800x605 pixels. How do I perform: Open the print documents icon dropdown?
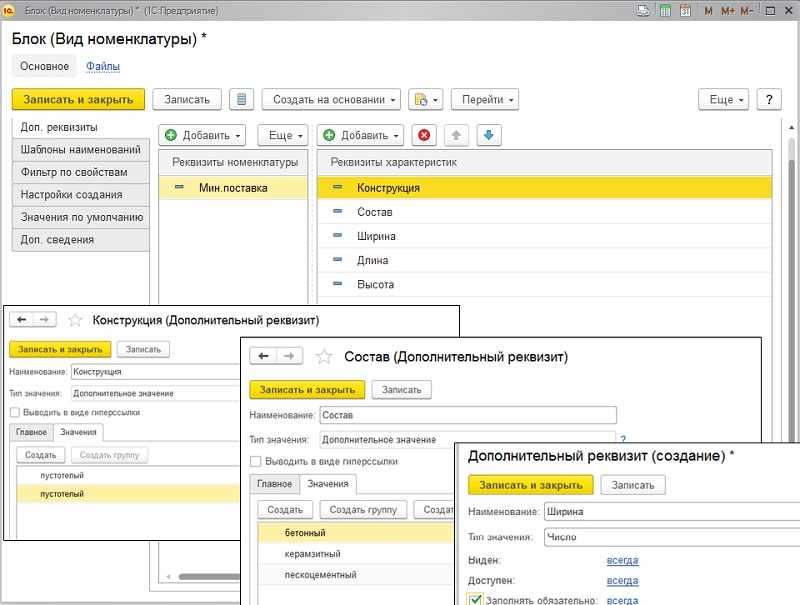(x=426, y=99)
